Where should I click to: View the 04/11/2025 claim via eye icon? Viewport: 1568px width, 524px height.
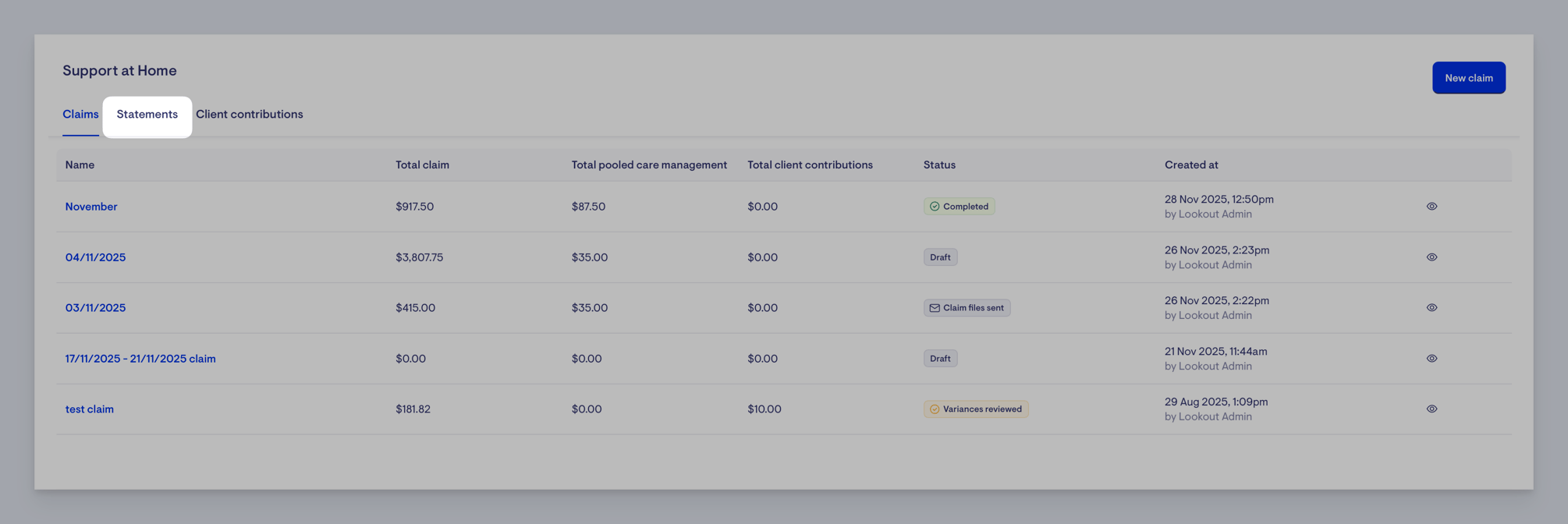click(x=1431, y=257)
